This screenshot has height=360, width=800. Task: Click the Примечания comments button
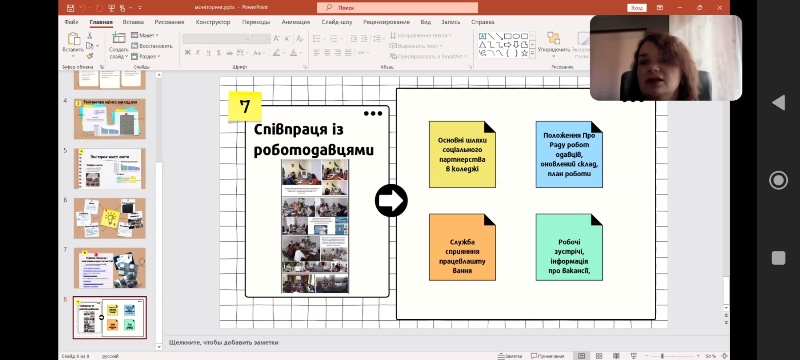(547, 356)
